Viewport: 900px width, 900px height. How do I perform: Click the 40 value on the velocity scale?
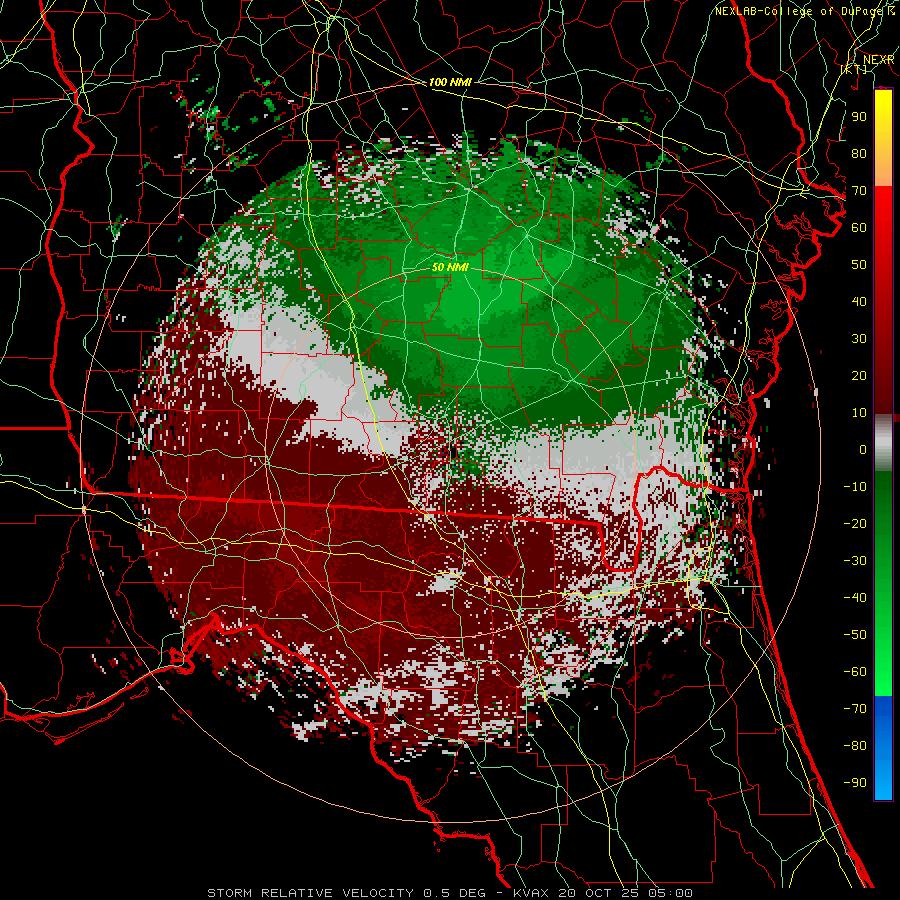859,301
